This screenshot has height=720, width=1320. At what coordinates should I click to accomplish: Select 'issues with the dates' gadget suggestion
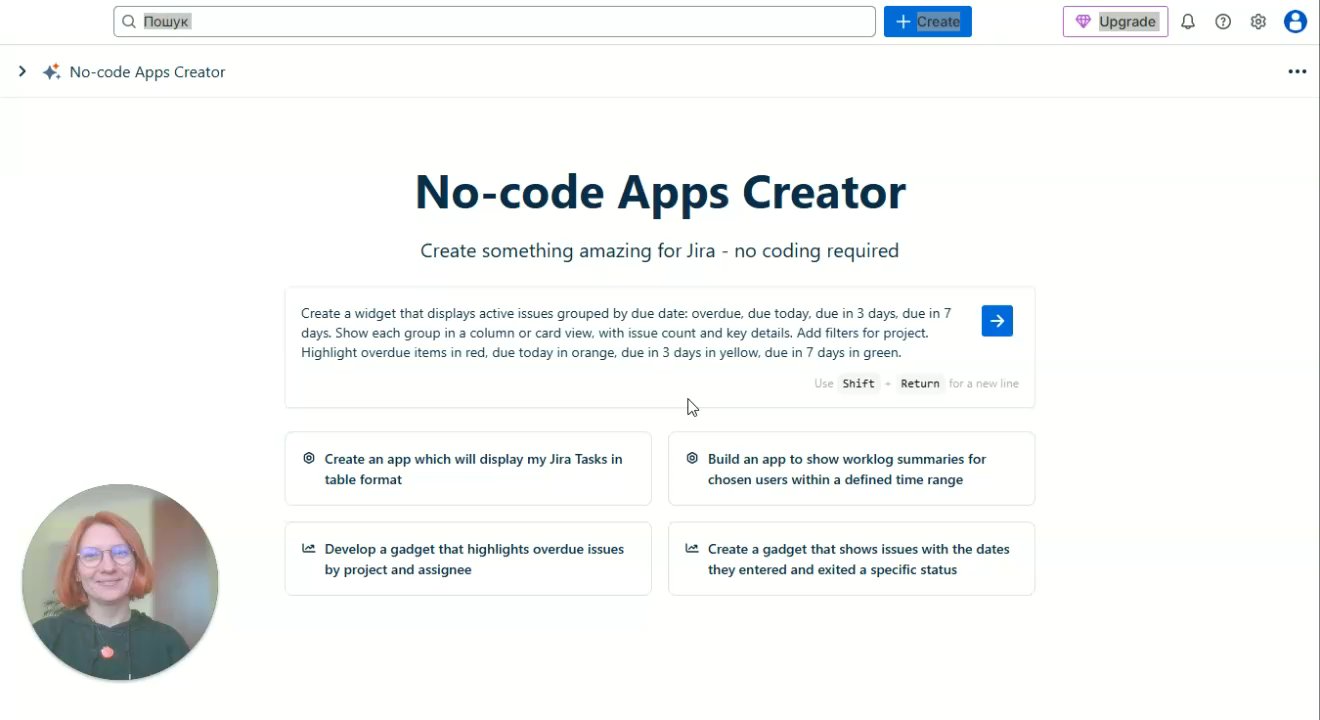tap(851, 559)
